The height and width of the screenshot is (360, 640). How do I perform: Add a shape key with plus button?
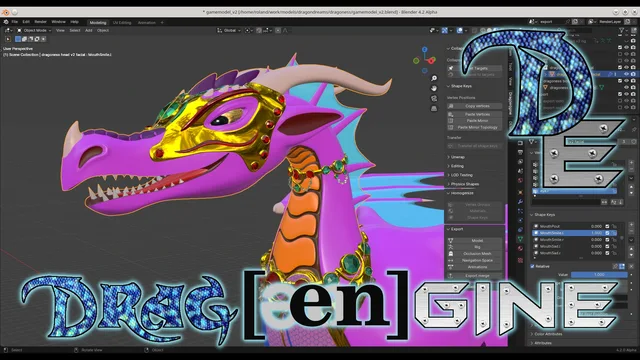click(x=631, y=225)
